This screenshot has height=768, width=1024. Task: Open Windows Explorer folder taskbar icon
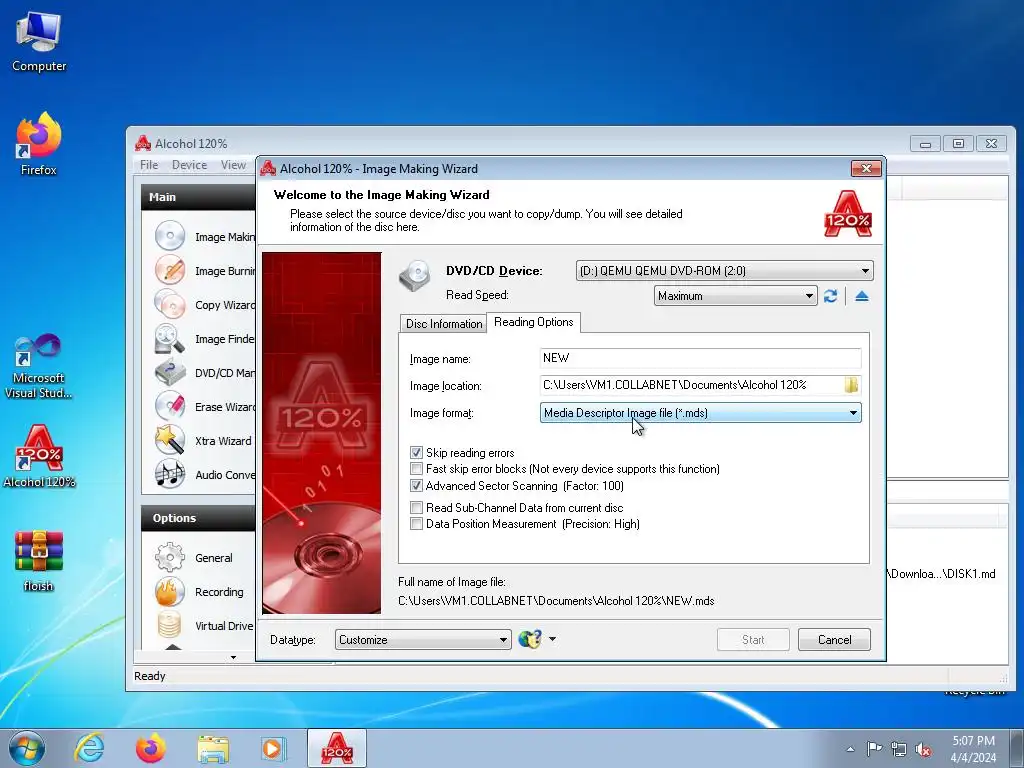213,748
